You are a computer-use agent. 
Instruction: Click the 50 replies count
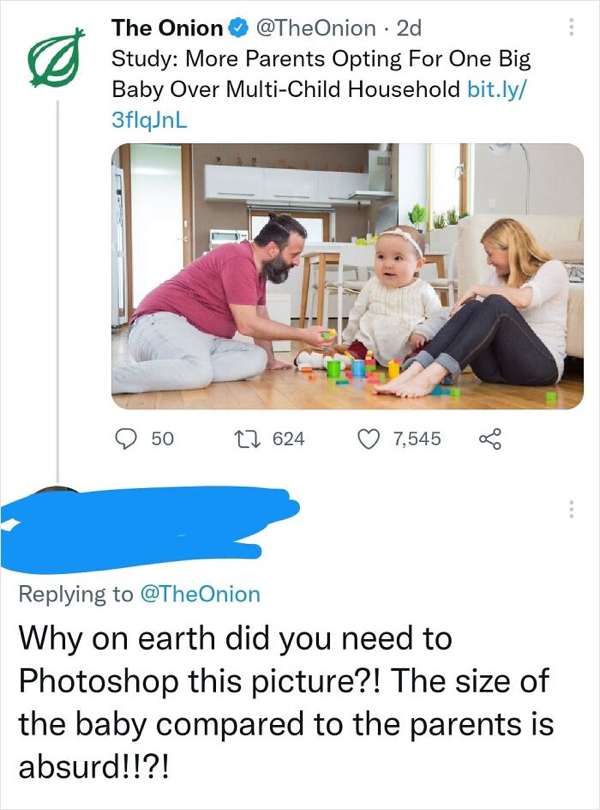pos(162,438)
